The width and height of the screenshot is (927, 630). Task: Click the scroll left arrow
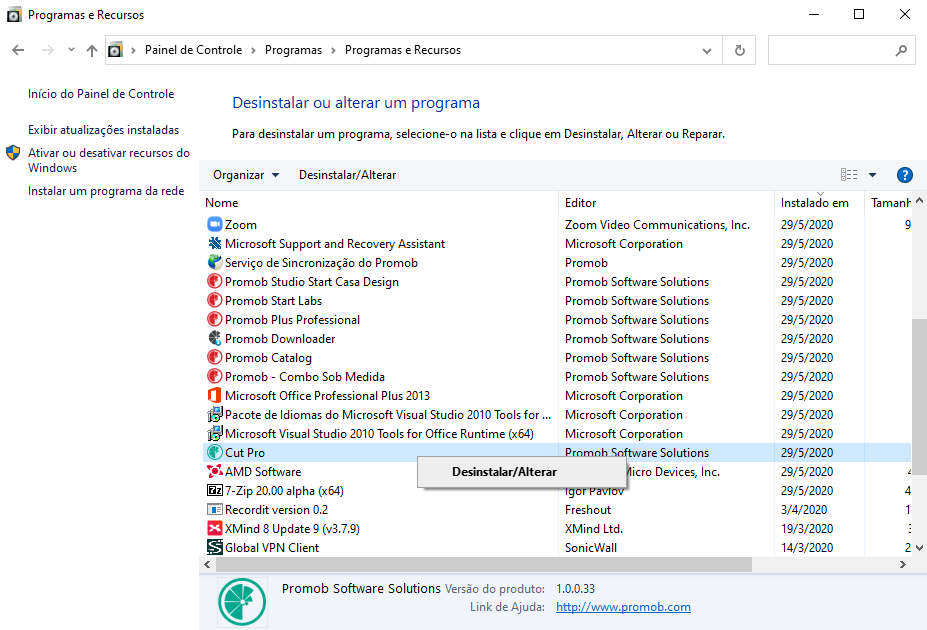point(208,564)
